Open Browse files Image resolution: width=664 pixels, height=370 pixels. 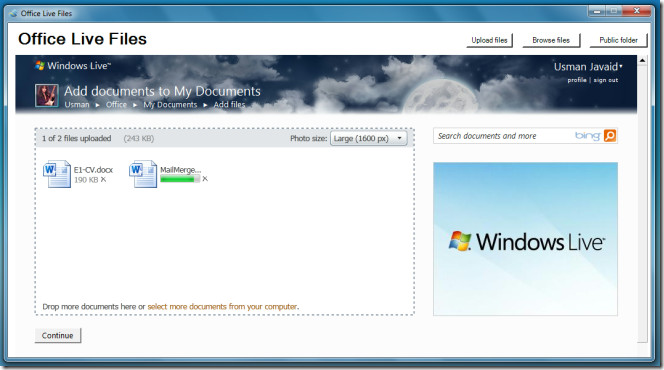(x=551, y=40)
